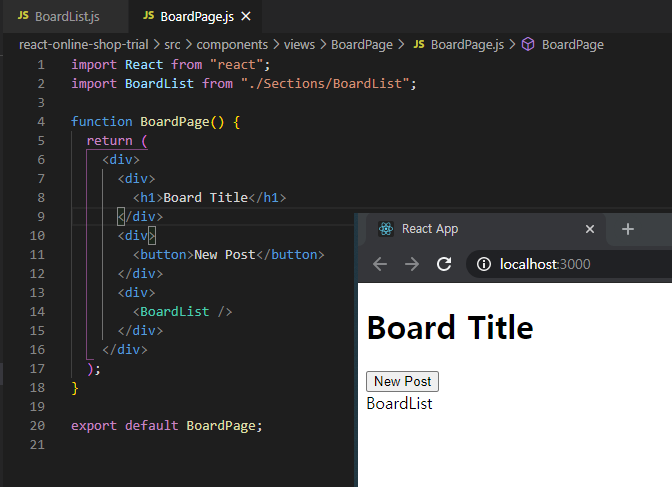
Task: Click the New Post button
Action: [x=402, y=382]
